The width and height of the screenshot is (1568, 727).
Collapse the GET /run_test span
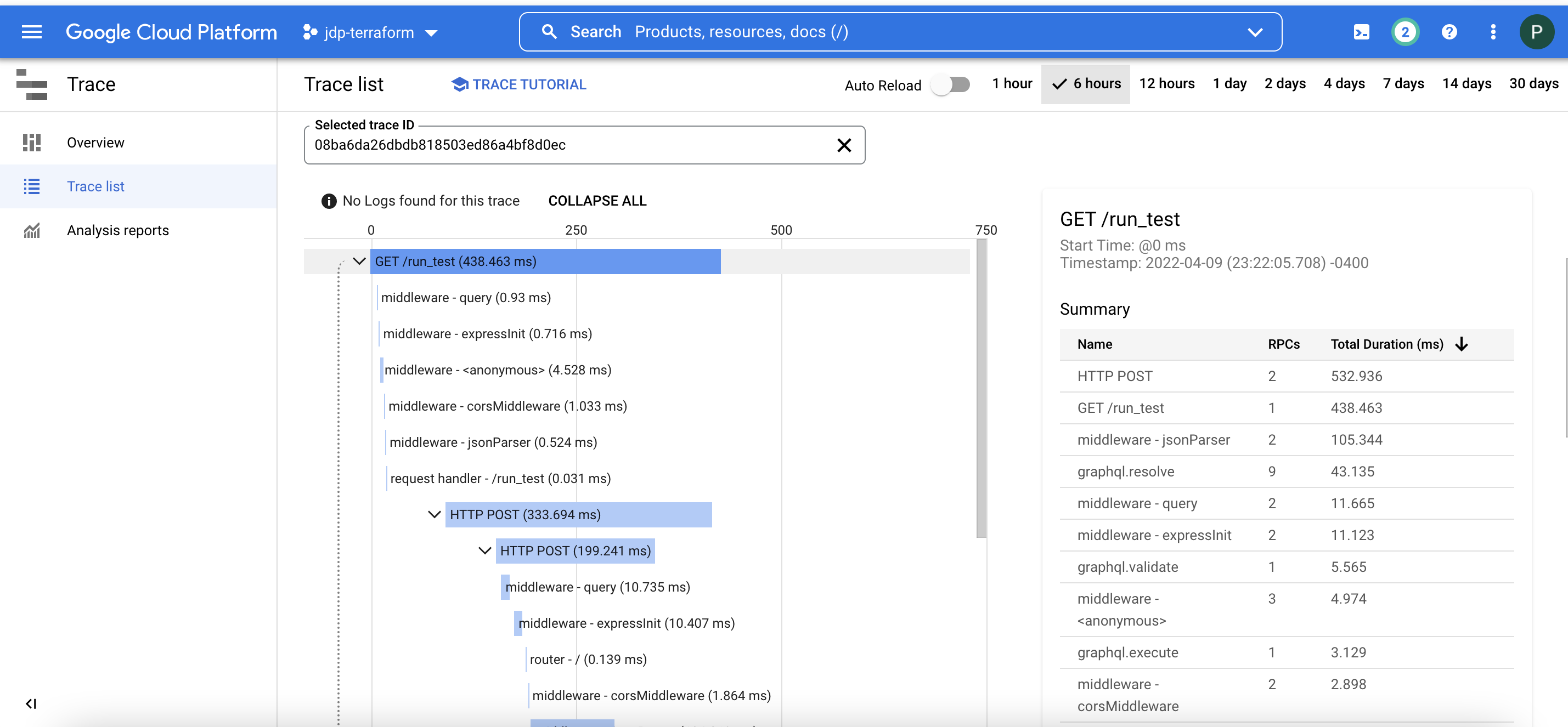[x=359, y=262]
